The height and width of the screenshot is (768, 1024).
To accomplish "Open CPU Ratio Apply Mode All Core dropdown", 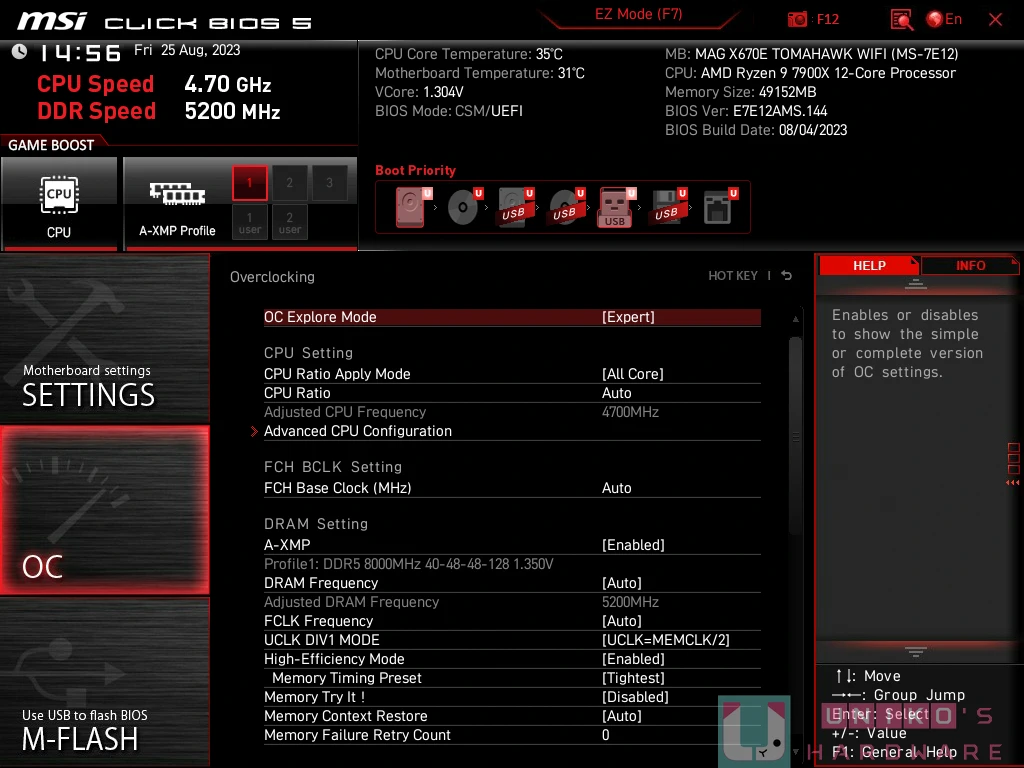I will (x=512, y=374).
